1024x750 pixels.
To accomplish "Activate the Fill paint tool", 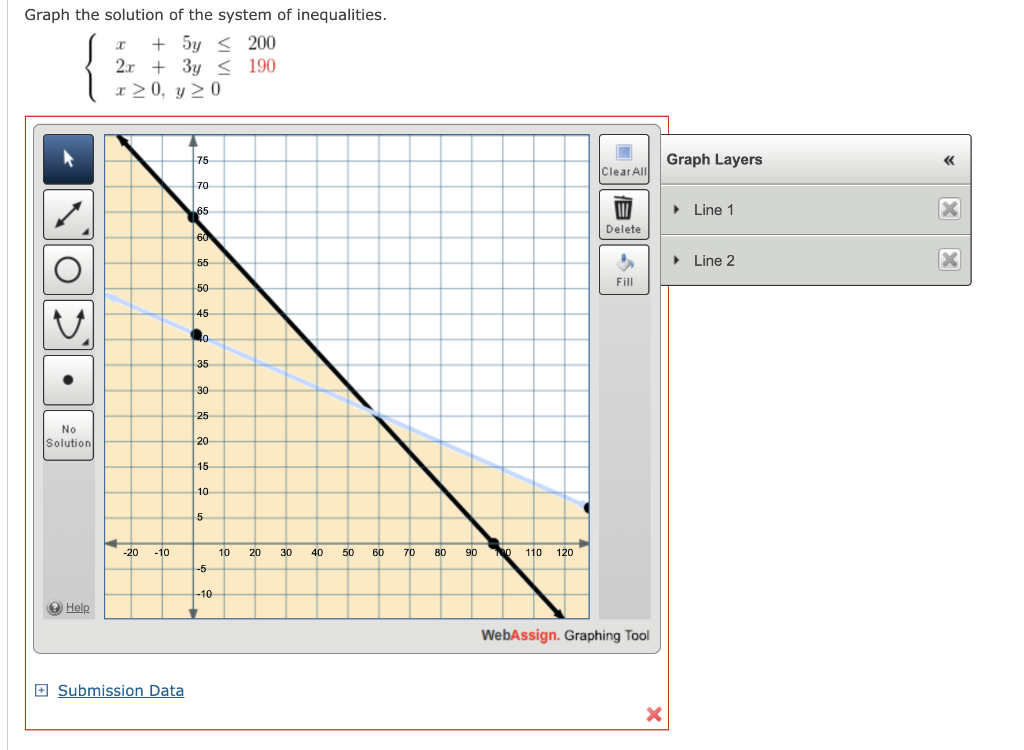I will [623, 264].
